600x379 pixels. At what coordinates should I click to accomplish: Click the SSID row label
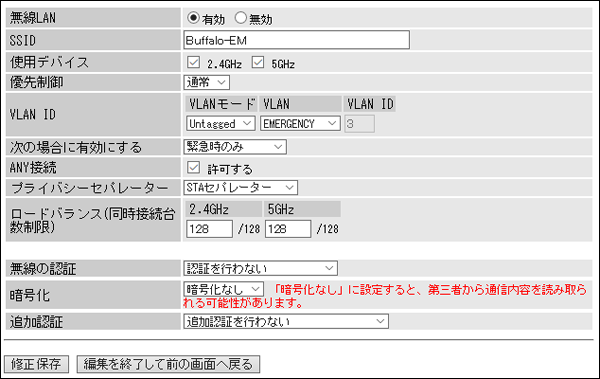coord(23,40)
